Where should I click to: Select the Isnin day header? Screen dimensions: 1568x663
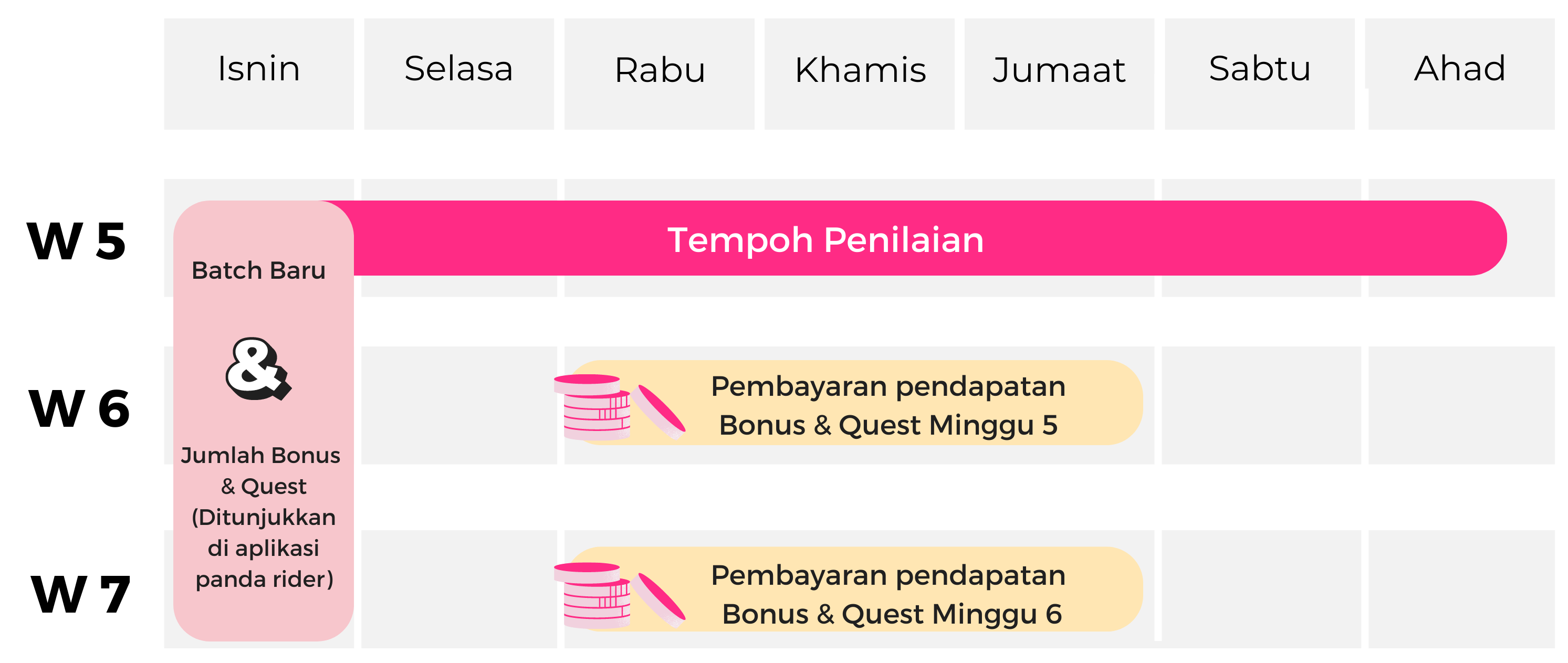259,73
